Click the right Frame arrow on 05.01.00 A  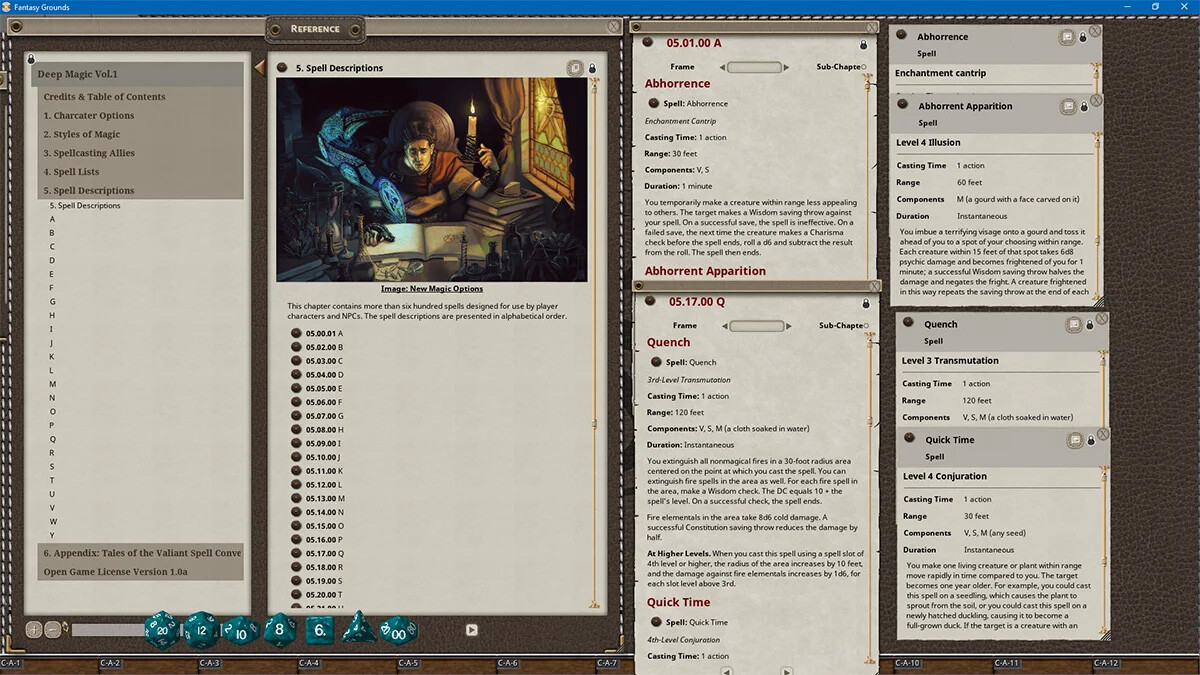click(x=786, y=67)
